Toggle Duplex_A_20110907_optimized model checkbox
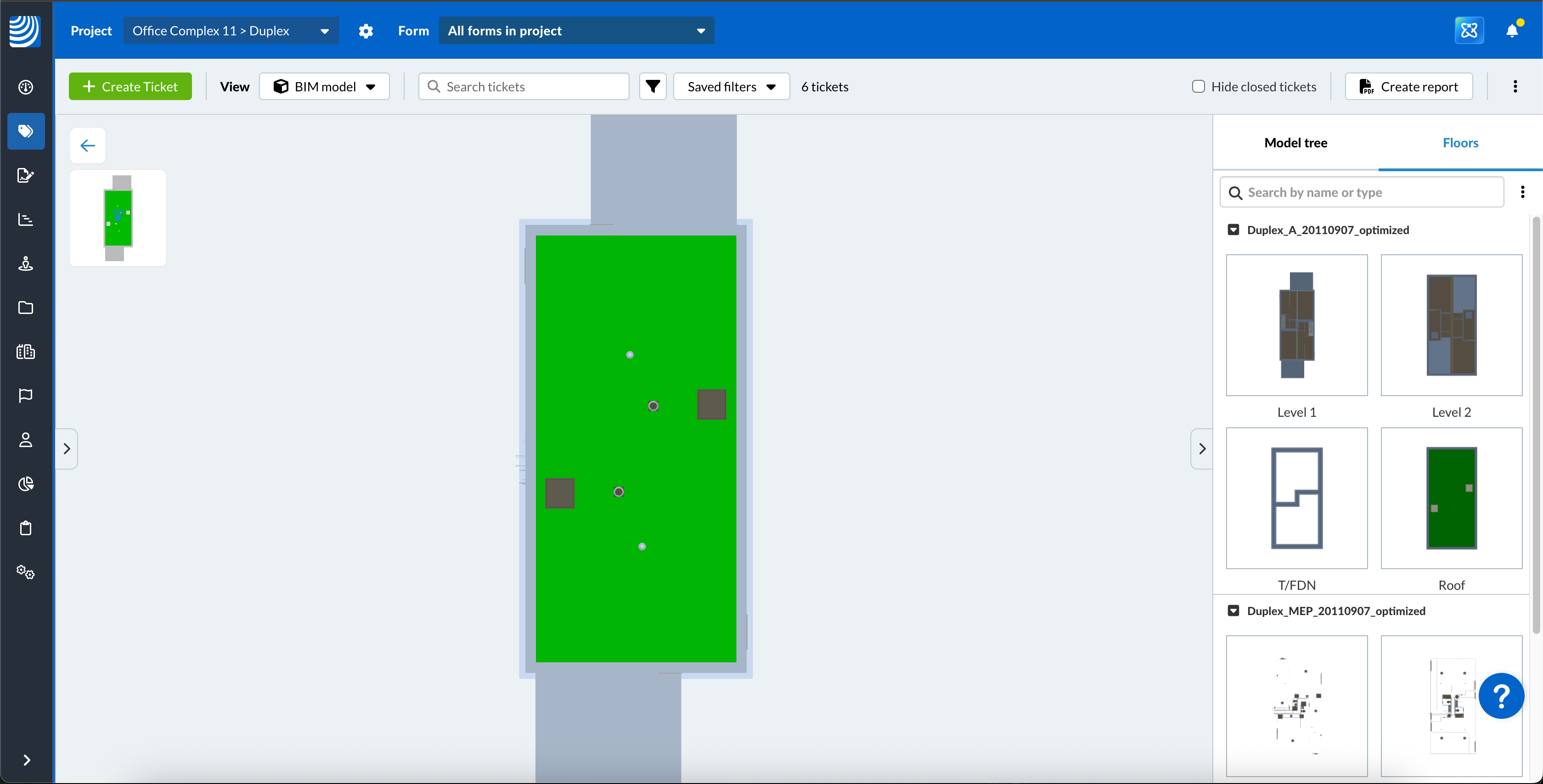 (x=1233, y=230)
